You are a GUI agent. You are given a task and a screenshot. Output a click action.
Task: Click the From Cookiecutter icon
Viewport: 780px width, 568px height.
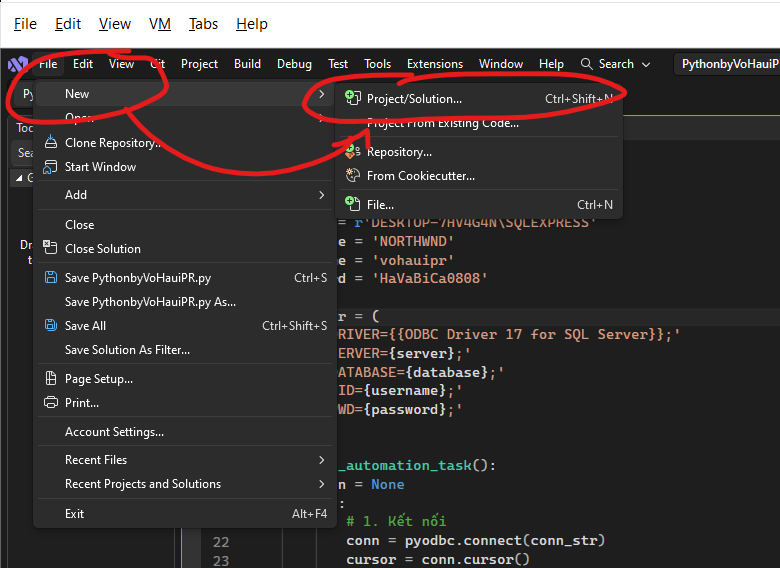[x=351, y=176]
